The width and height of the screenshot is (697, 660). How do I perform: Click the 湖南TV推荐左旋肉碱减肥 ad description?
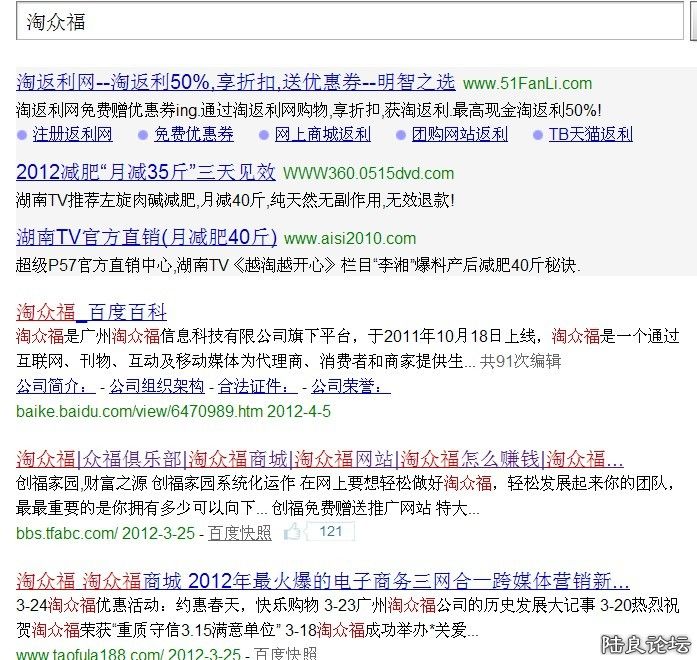[x=235, y=200]
